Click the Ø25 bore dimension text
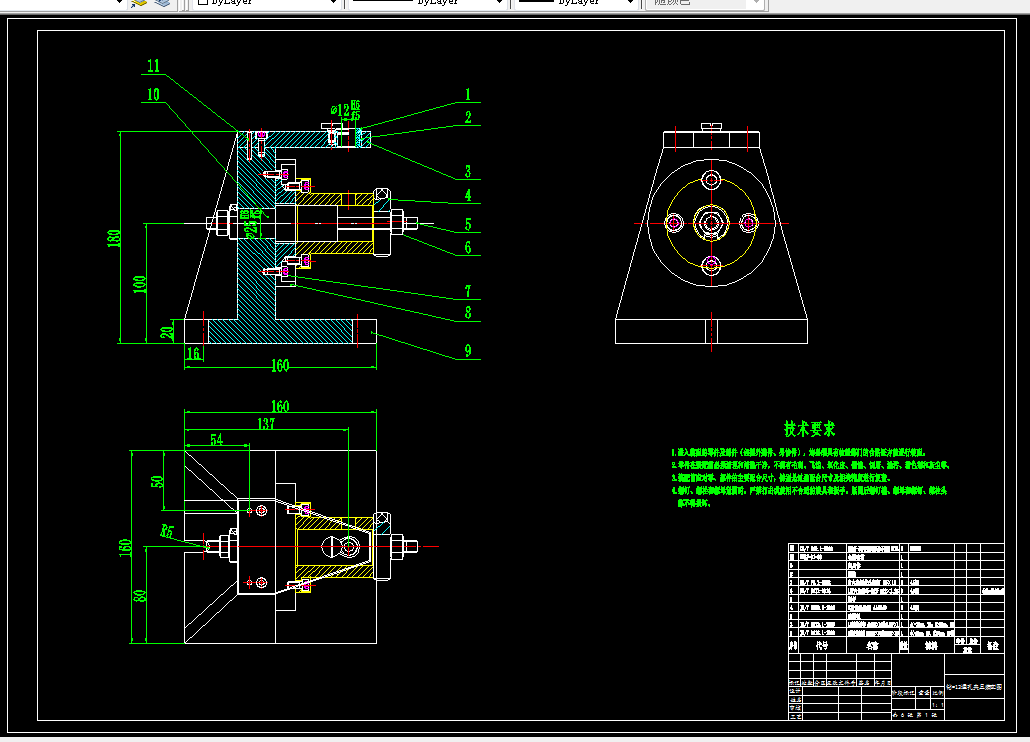Image resolution: width=1030 pixels, height=742 pixels. 251,227
